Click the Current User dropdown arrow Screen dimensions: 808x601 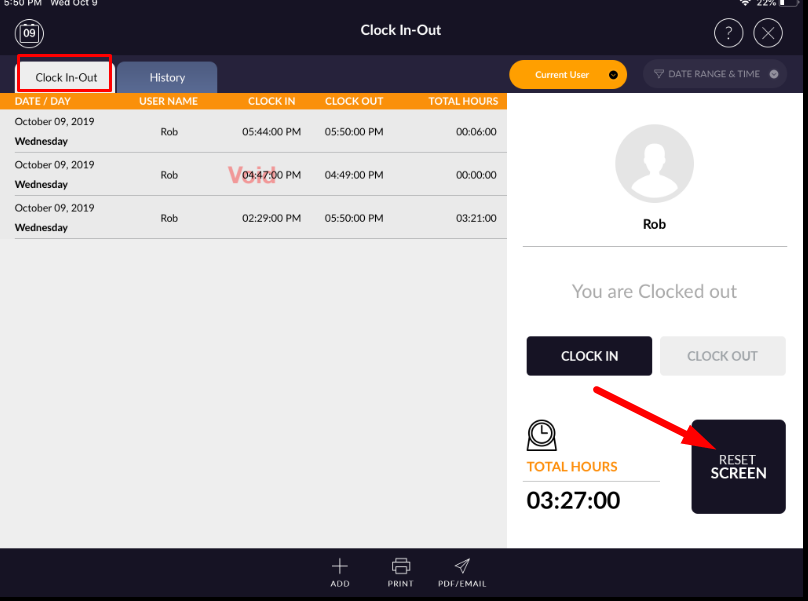(x=613, y=75)
